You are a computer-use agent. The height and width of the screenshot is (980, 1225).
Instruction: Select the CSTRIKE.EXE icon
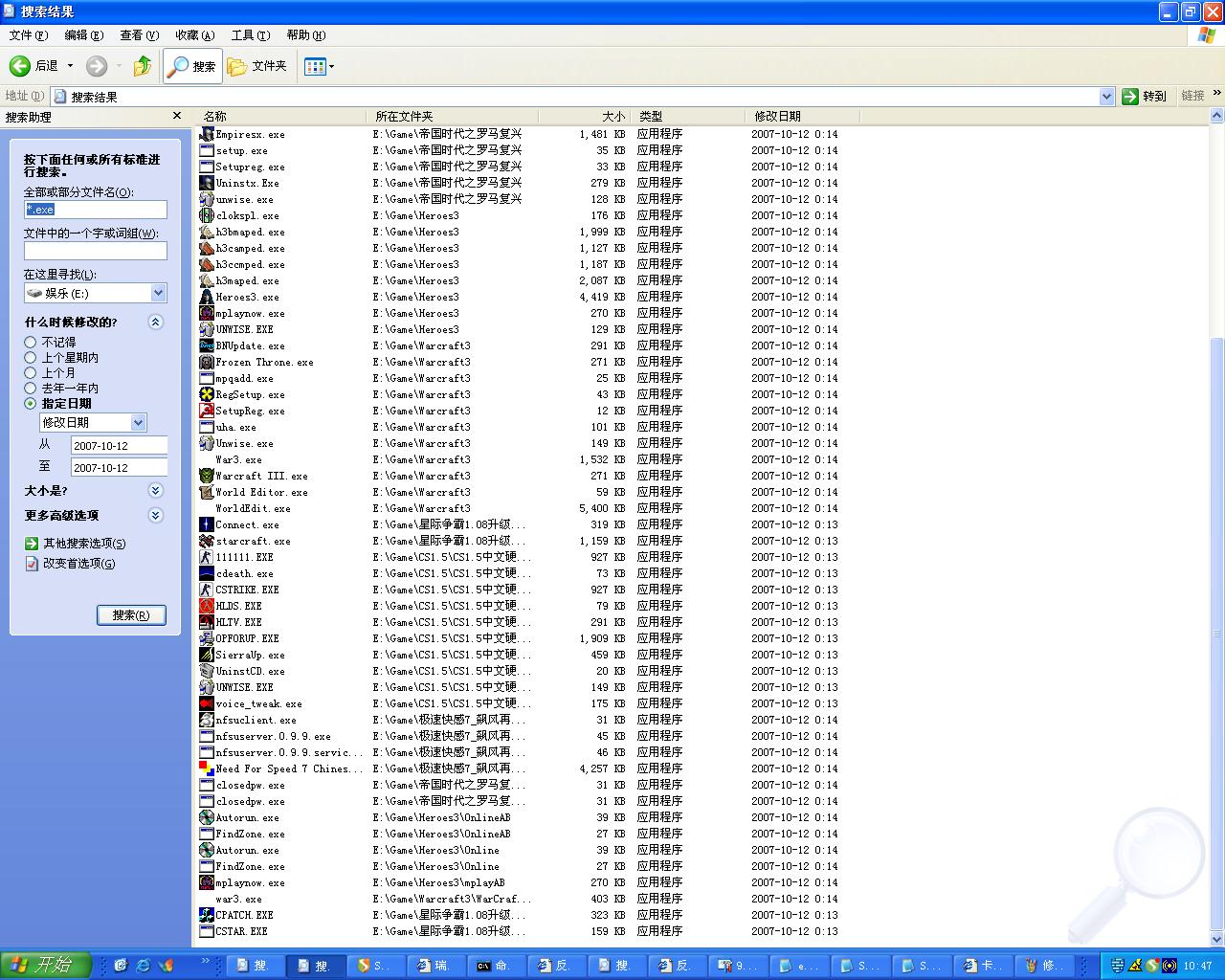(207, 590)
